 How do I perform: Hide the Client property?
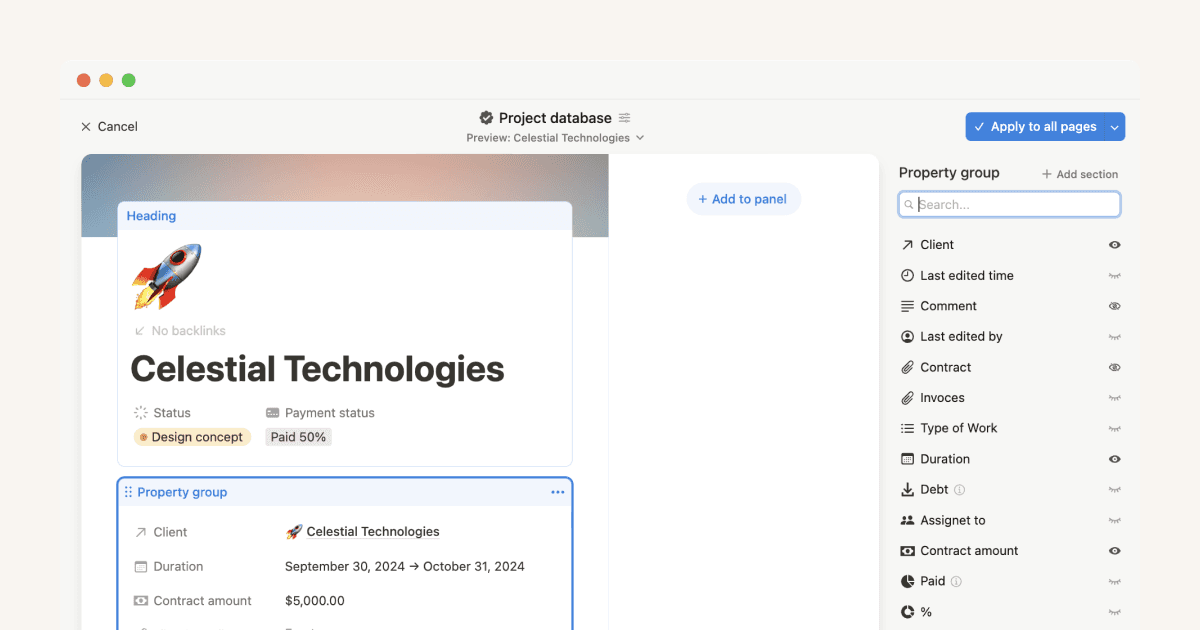click(1114, 244)
